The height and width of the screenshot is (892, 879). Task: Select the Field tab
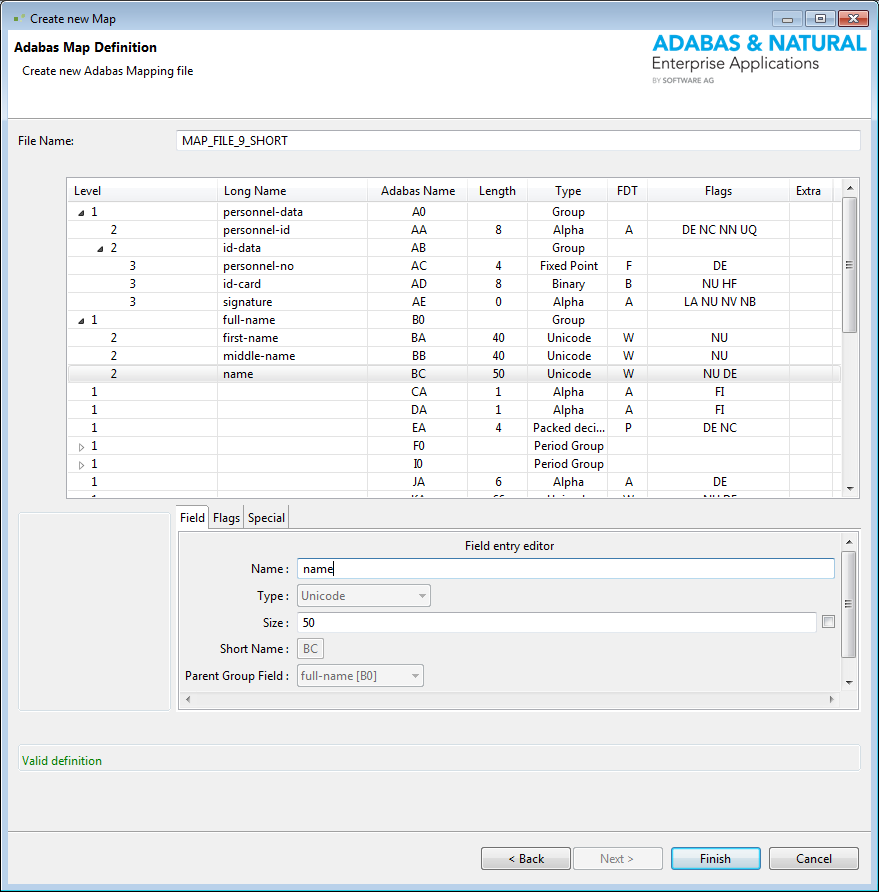click(191, 517)
